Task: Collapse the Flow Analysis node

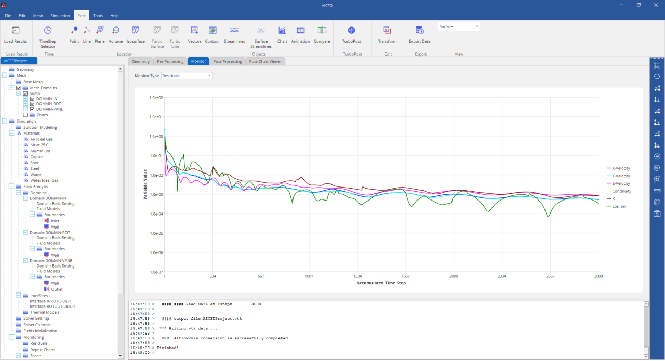Action: click(x=11, y=186)
